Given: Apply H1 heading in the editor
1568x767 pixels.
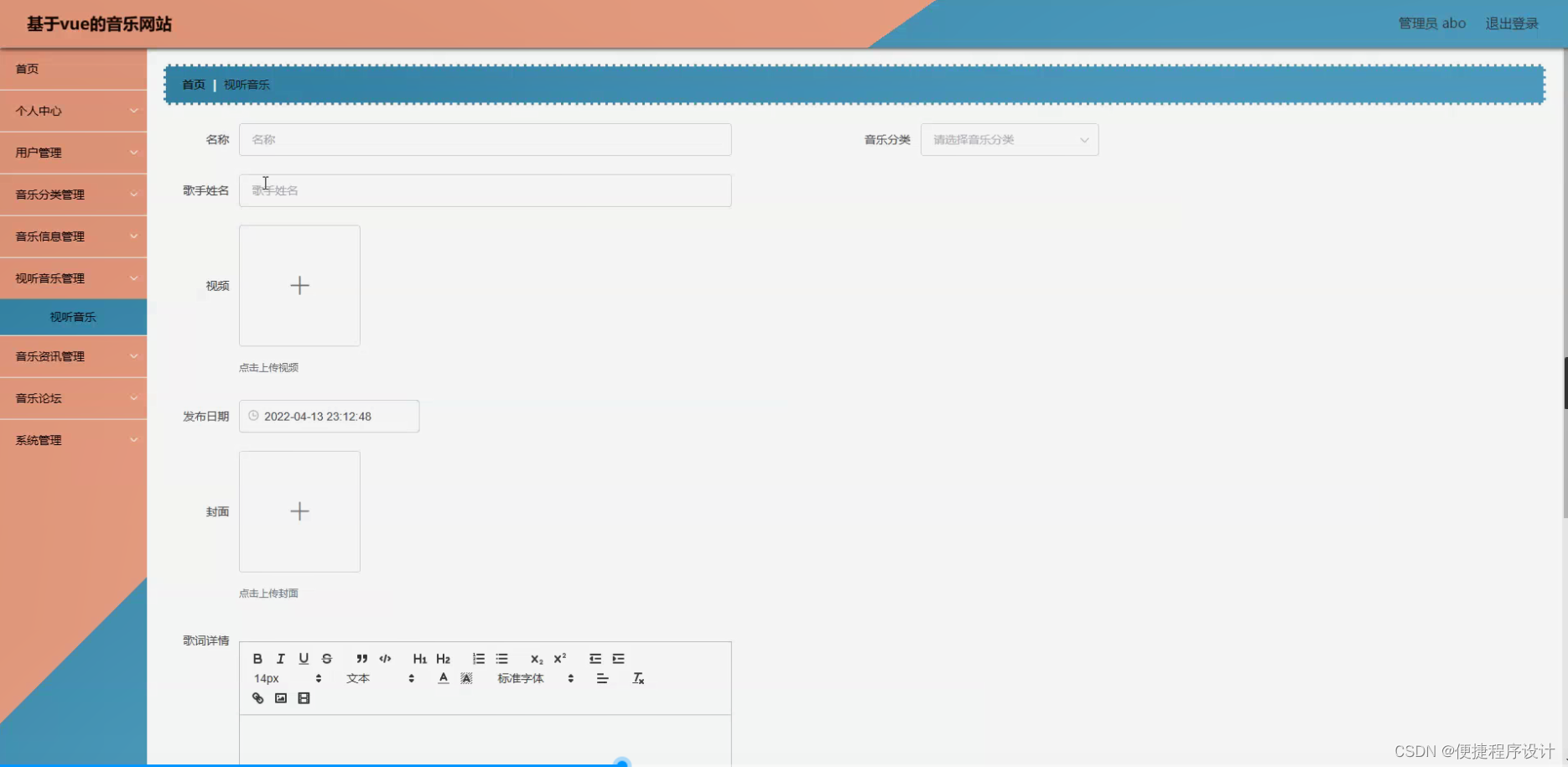Looking at the screenshot, I should pos(419,659).
